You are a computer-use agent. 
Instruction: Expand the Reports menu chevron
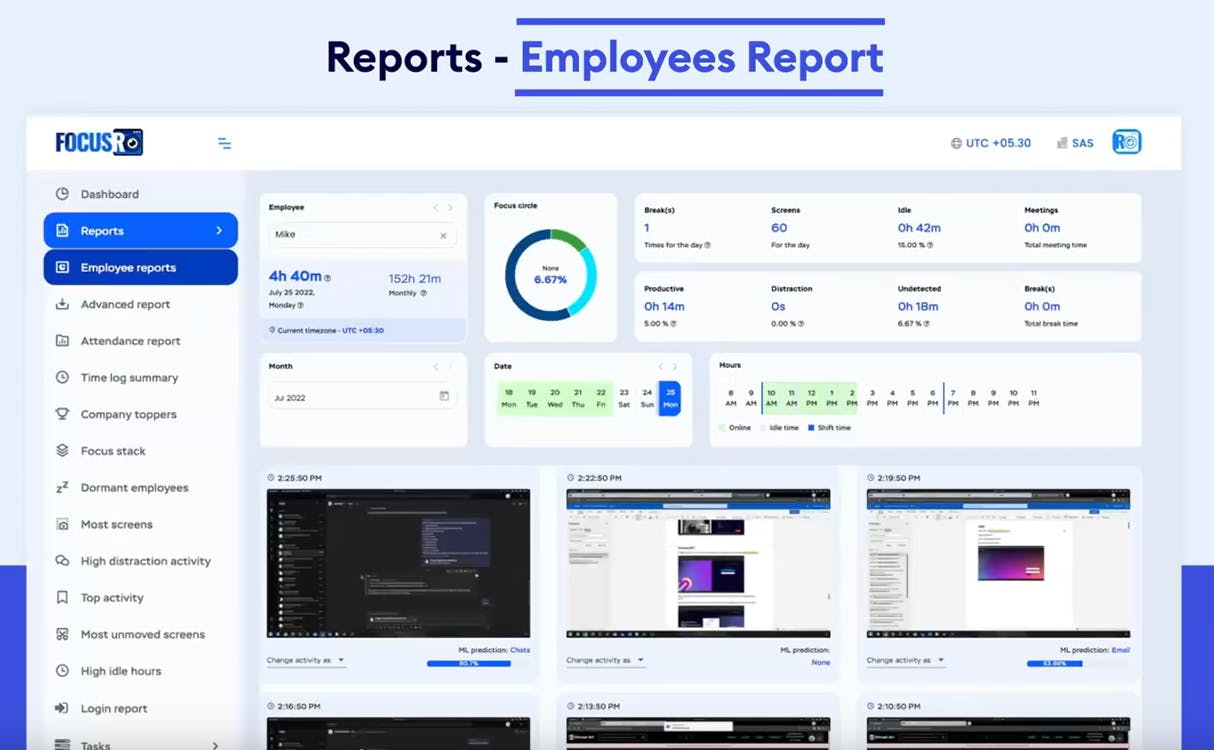[219, 231]
